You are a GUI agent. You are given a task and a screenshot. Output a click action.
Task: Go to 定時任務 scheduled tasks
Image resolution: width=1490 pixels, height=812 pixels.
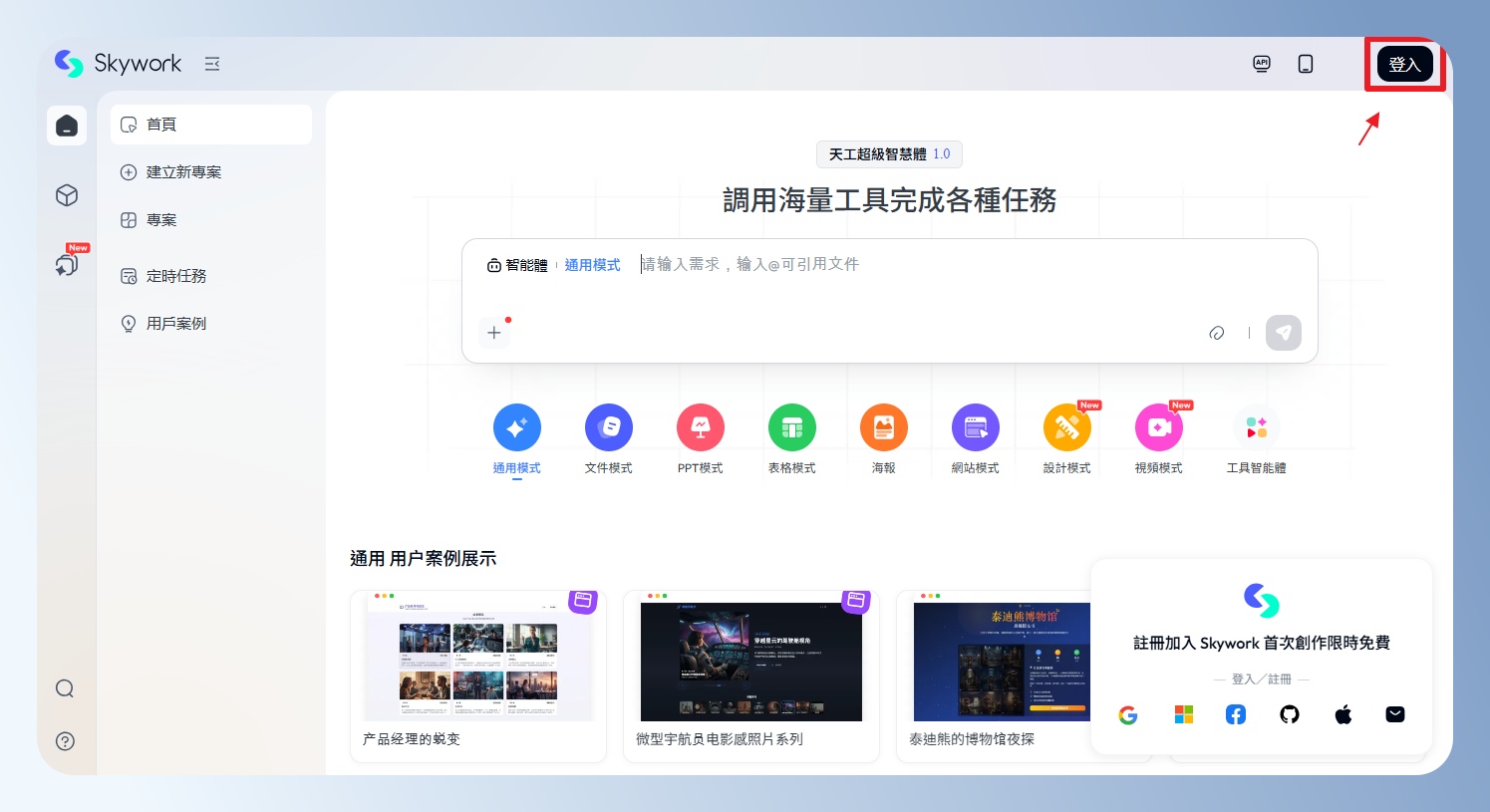175,276
